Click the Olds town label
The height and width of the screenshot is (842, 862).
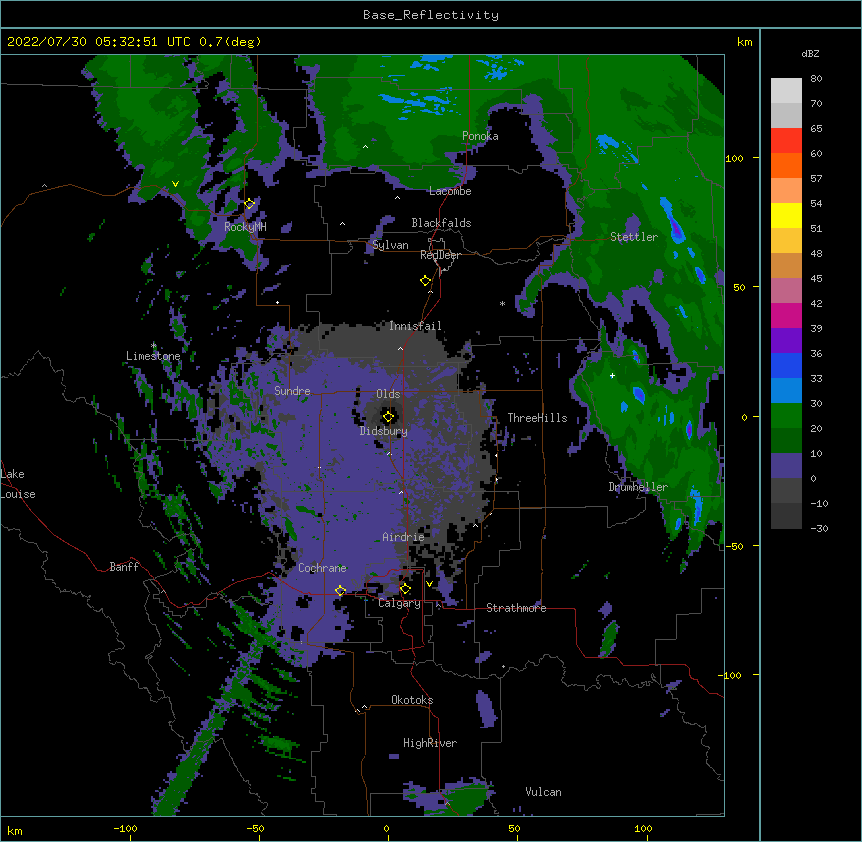388,394
